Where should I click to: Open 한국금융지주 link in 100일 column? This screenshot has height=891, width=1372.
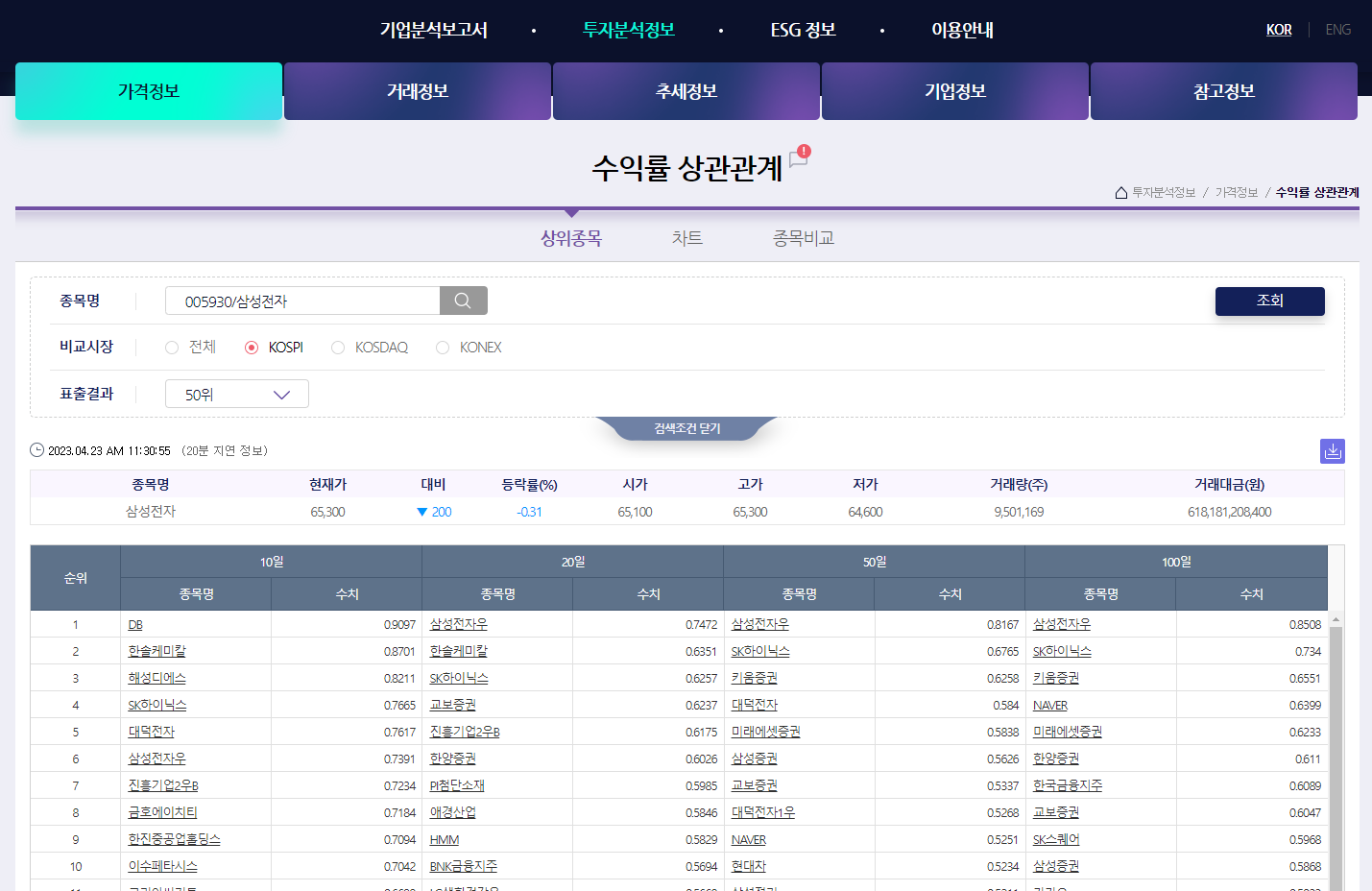point(1068,786)
